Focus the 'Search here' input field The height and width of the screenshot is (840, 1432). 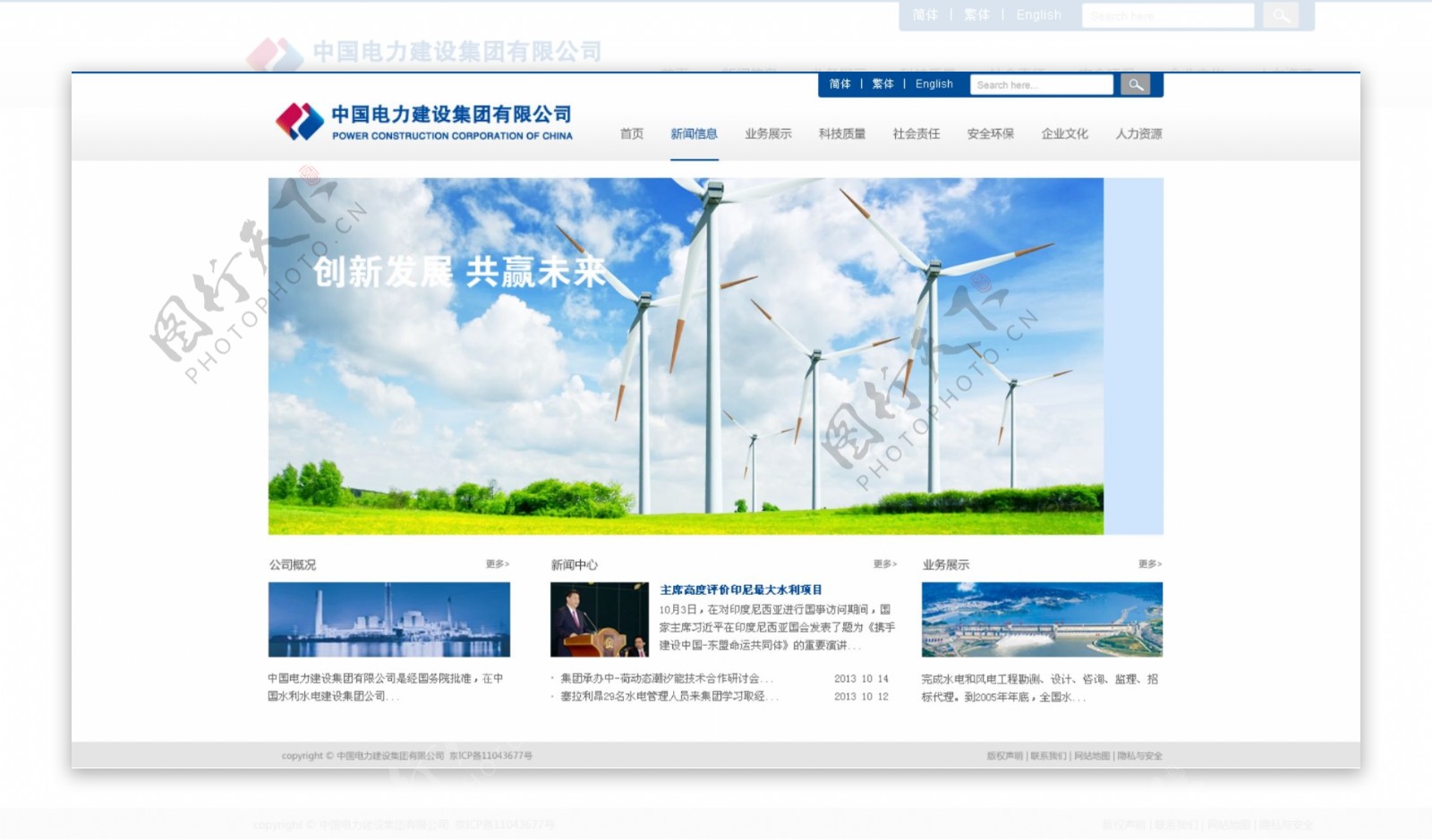coord(1042,85)
